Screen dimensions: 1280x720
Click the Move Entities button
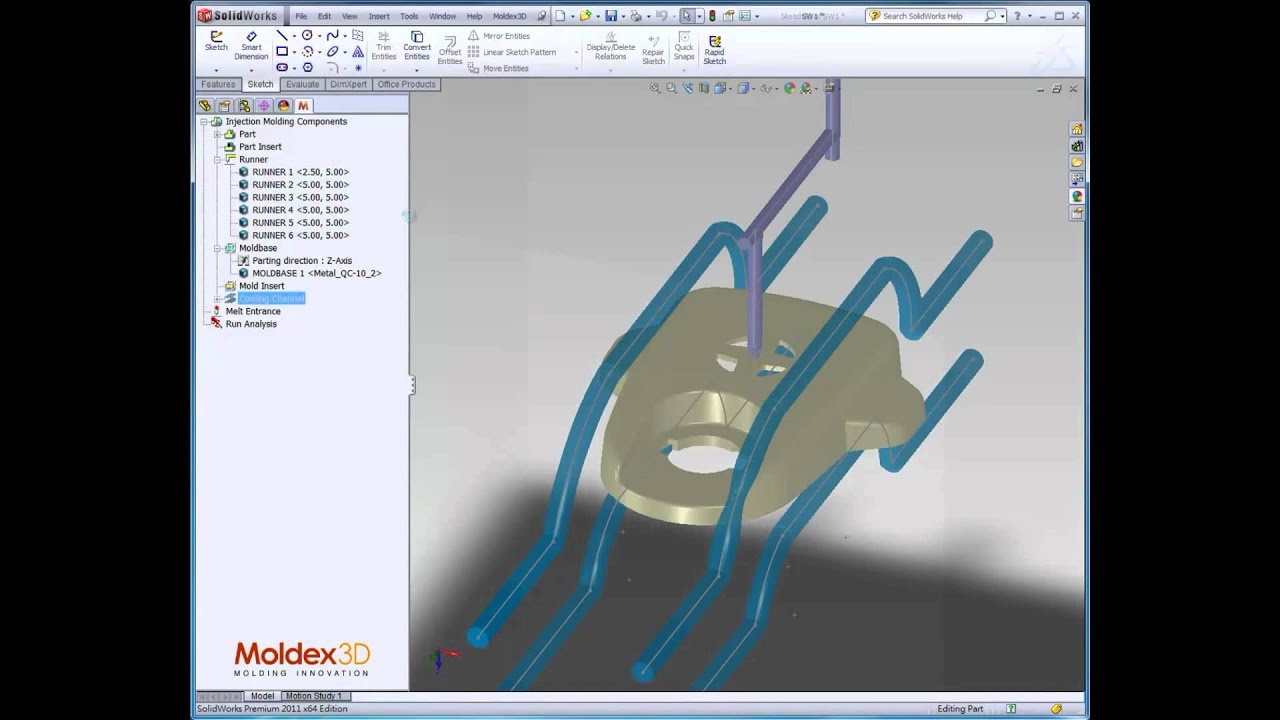click(x=498, y=68)
